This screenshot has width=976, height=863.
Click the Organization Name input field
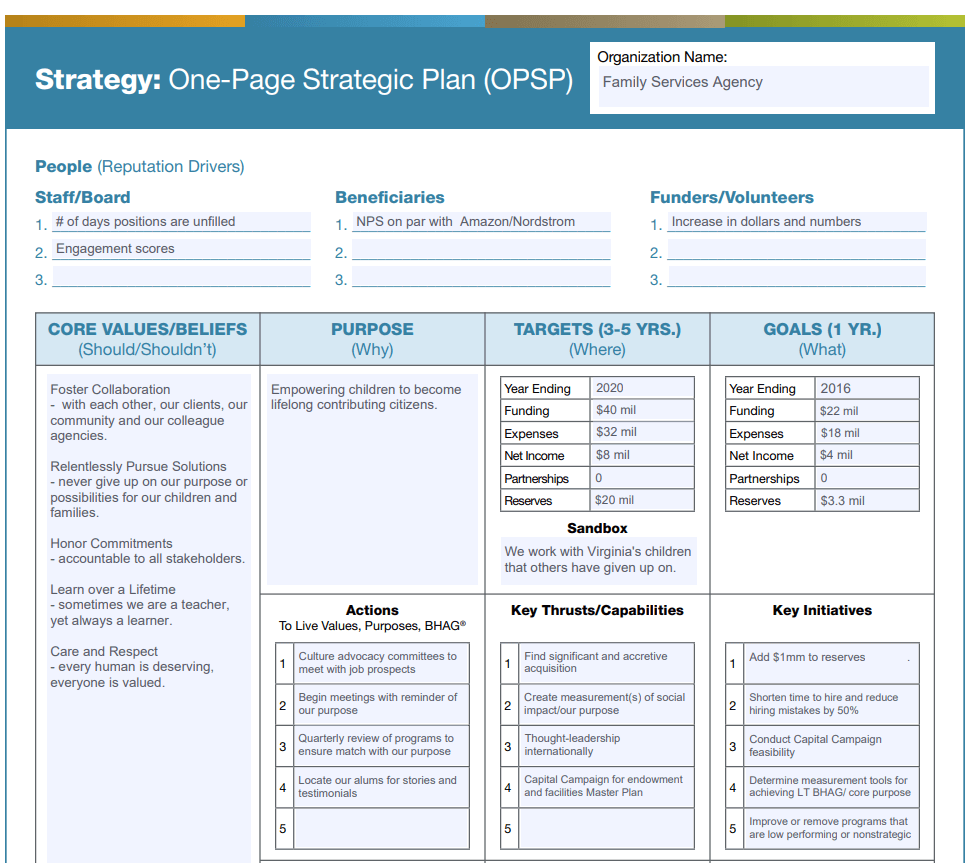(764, 84)
